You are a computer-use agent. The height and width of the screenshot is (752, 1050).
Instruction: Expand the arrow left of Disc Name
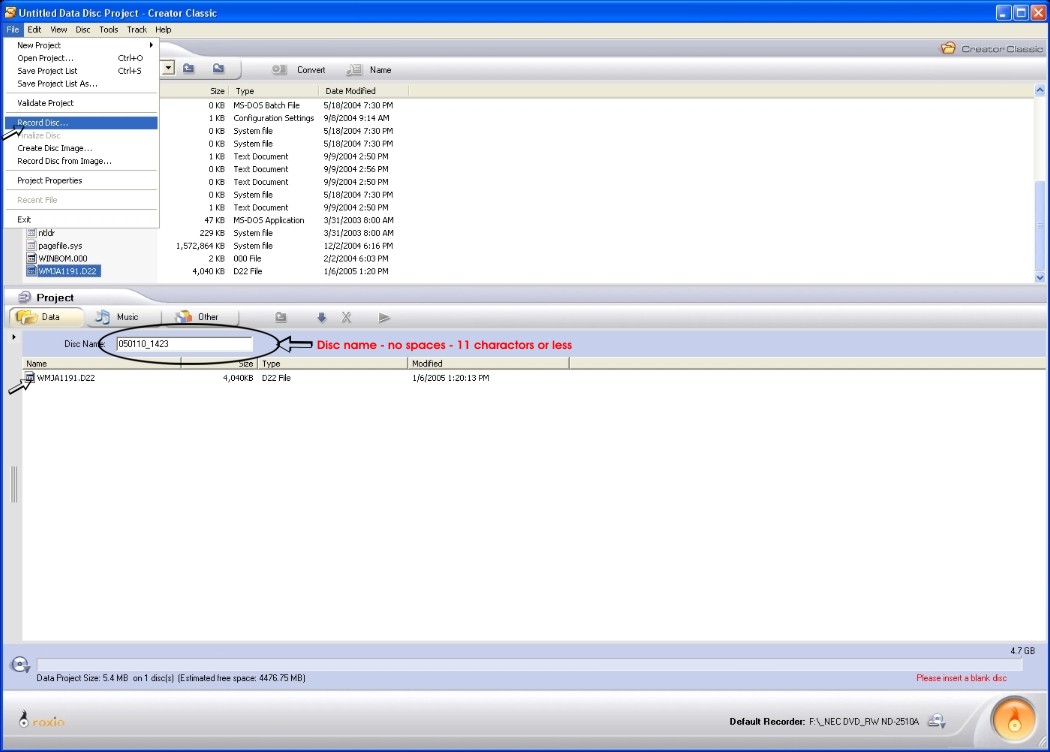[13, 337]
